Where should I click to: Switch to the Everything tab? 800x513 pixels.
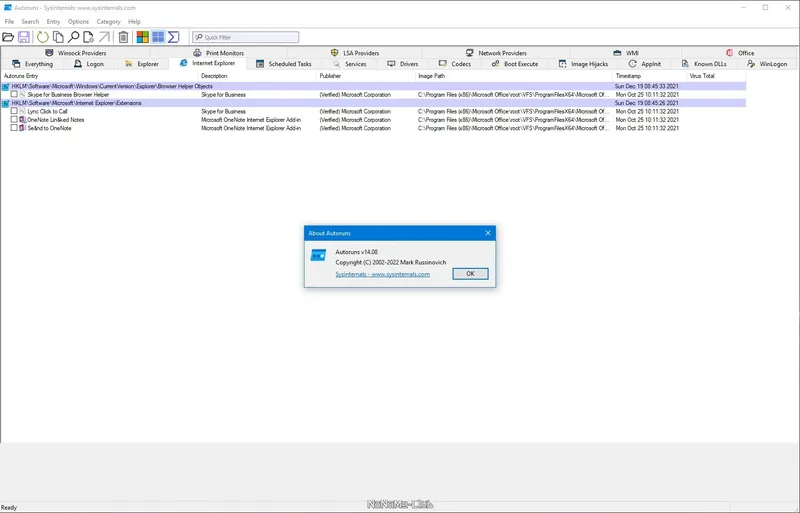(32, 64)
